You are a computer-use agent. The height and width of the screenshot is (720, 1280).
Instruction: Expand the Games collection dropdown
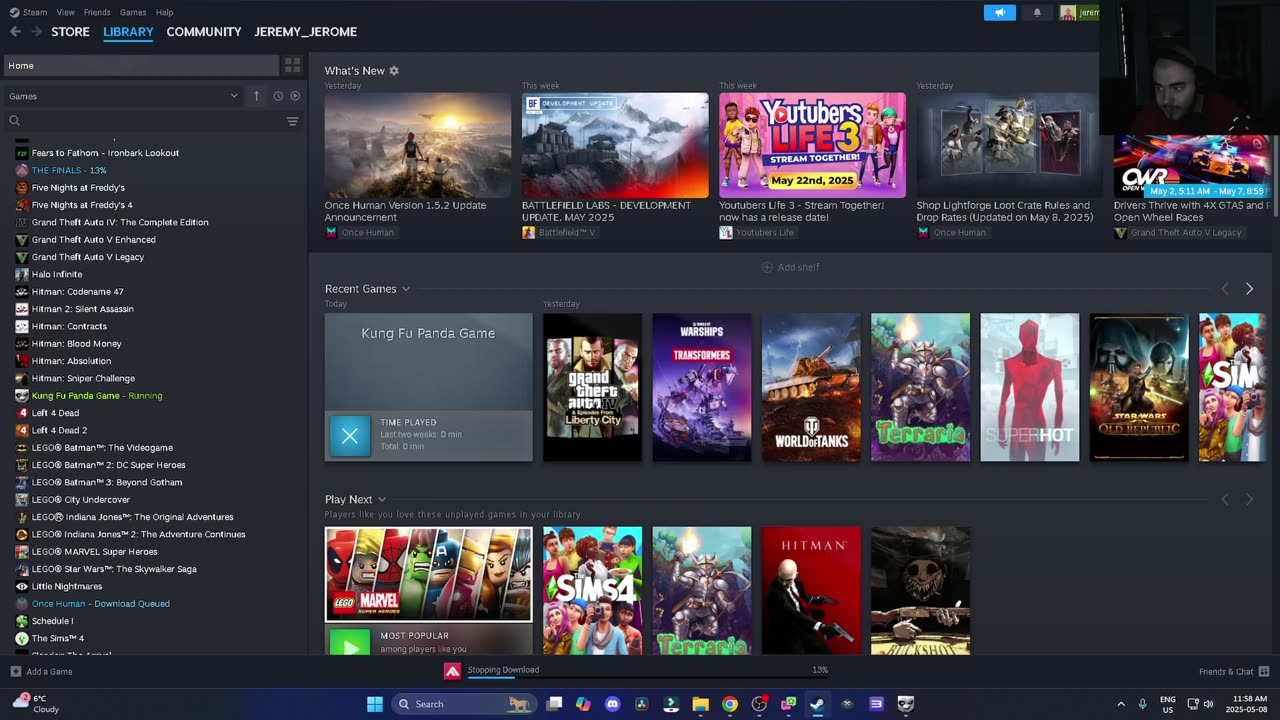tap(234, 96)
